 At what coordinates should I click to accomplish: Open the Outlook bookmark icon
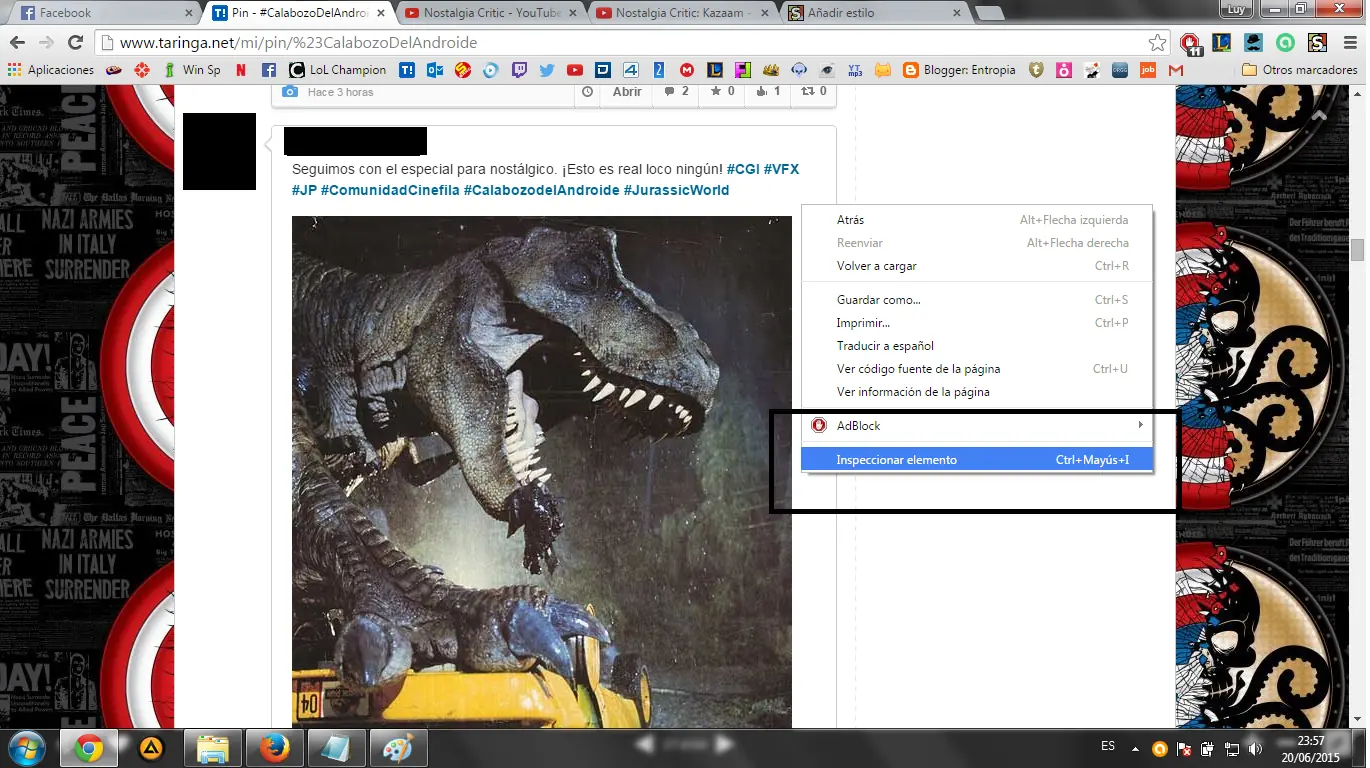coord(435,70)
